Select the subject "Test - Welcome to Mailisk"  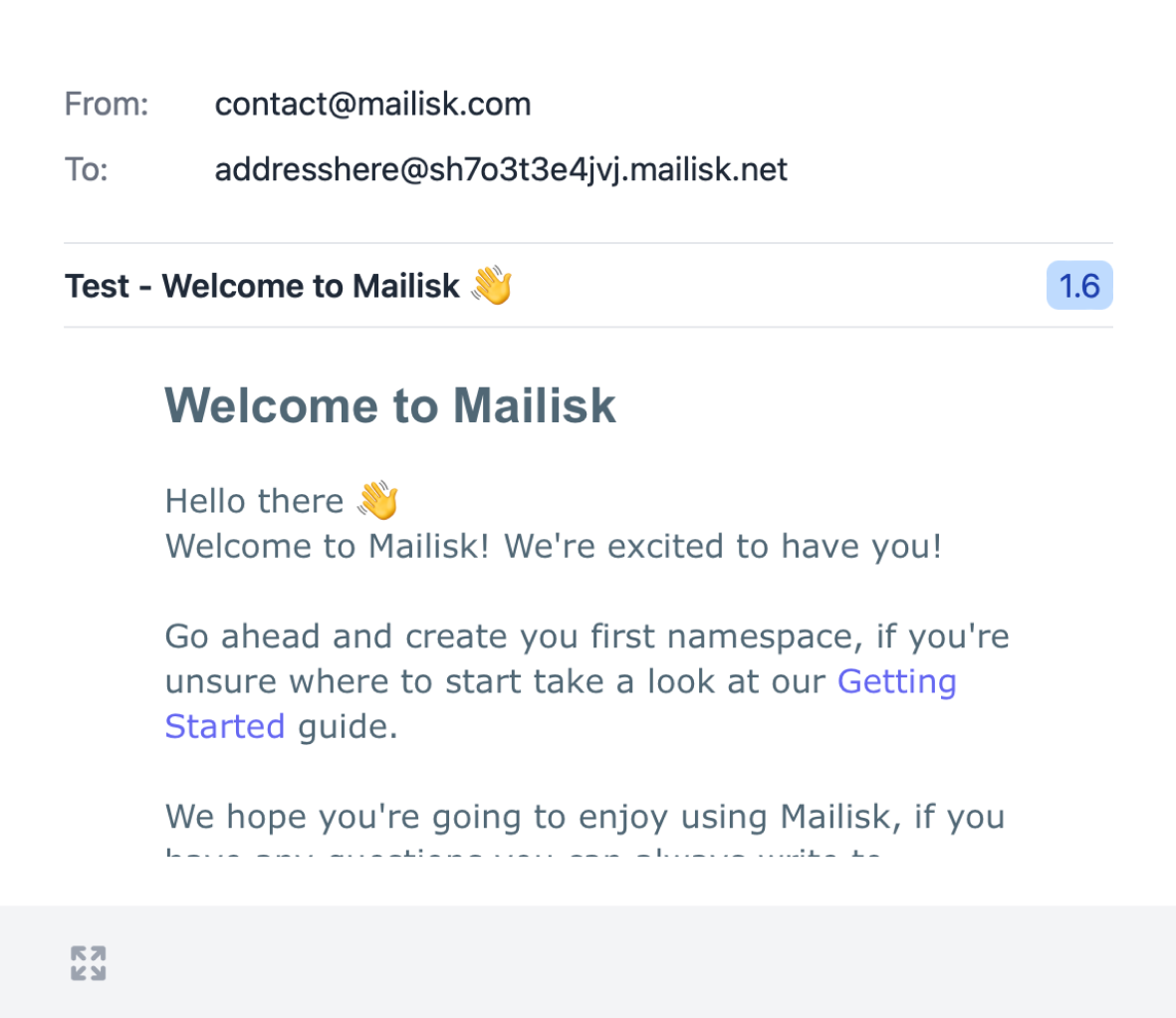262,286
